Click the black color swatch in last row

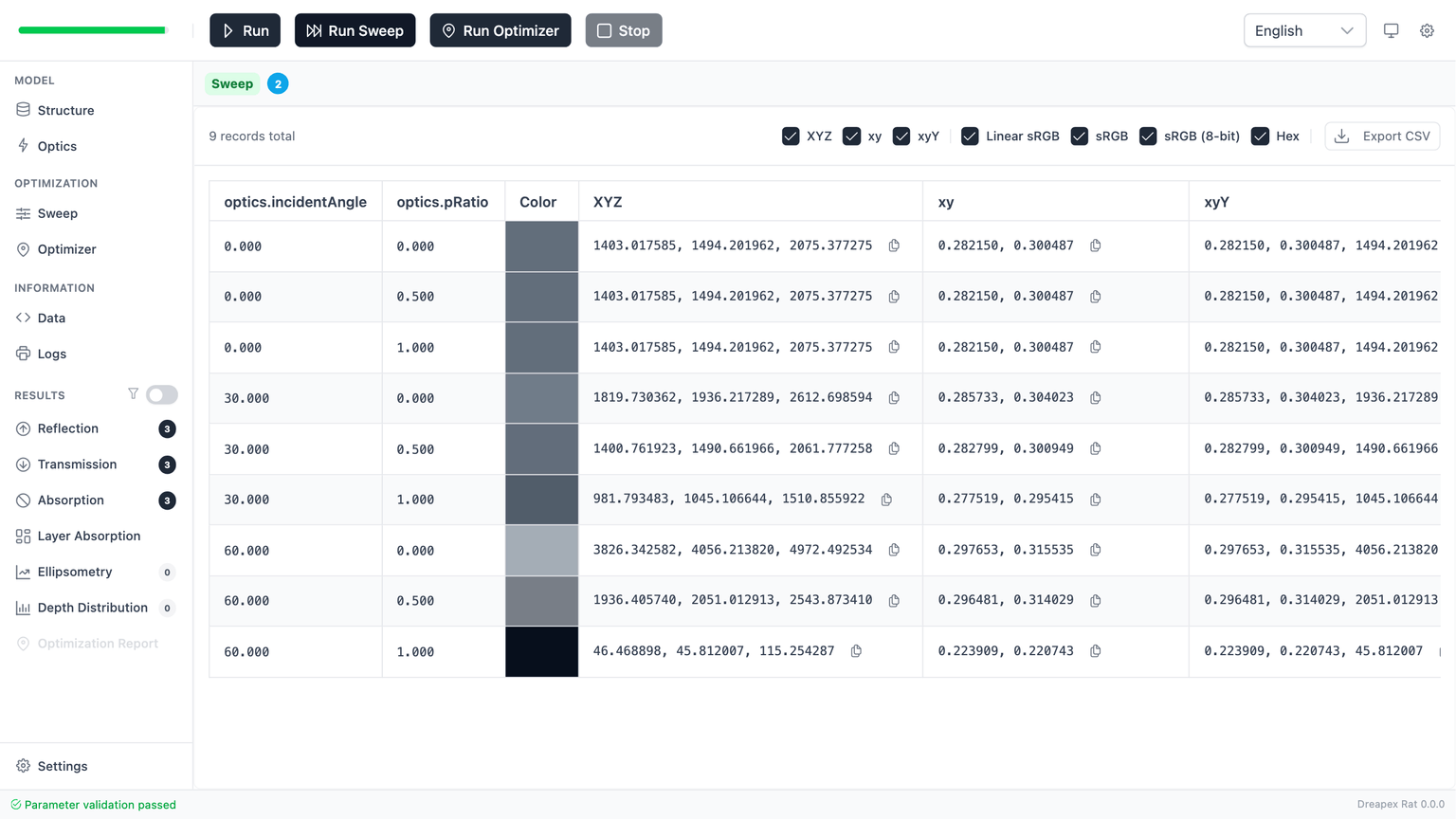pos(541,651)
